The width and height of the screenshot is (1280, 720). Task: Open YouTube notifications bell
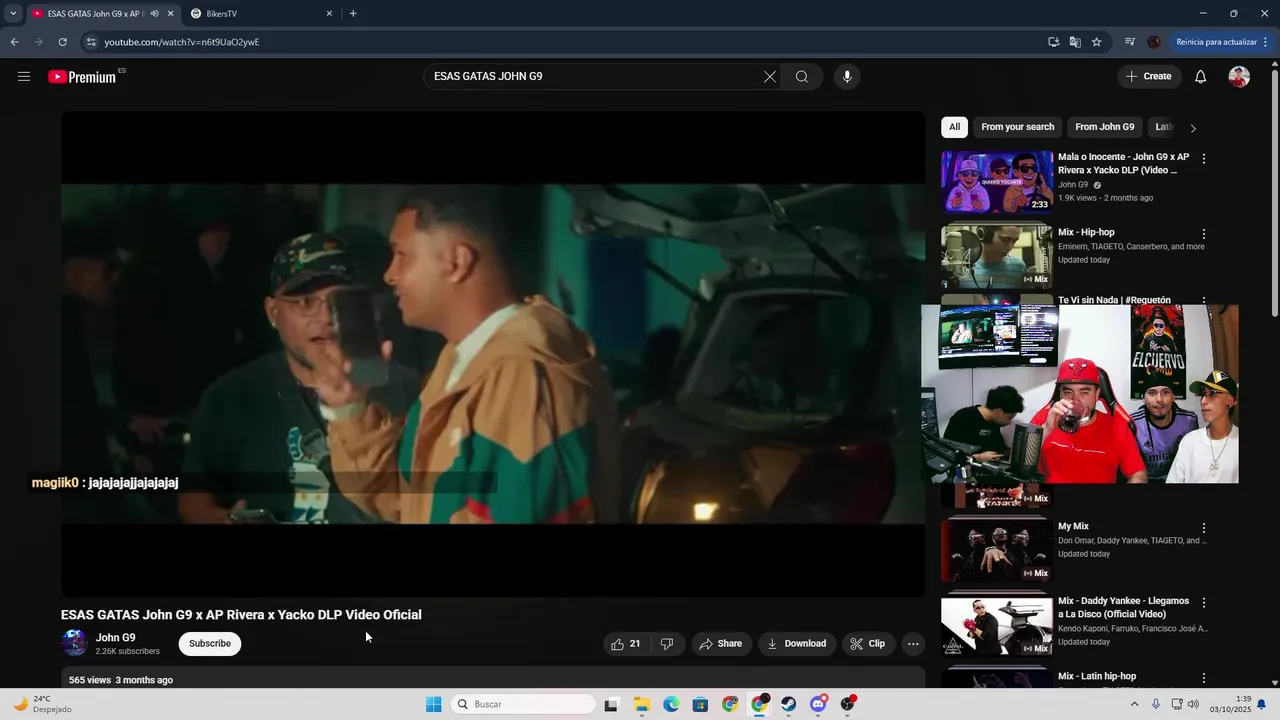pyautogui.click(x=1201, y=77)
